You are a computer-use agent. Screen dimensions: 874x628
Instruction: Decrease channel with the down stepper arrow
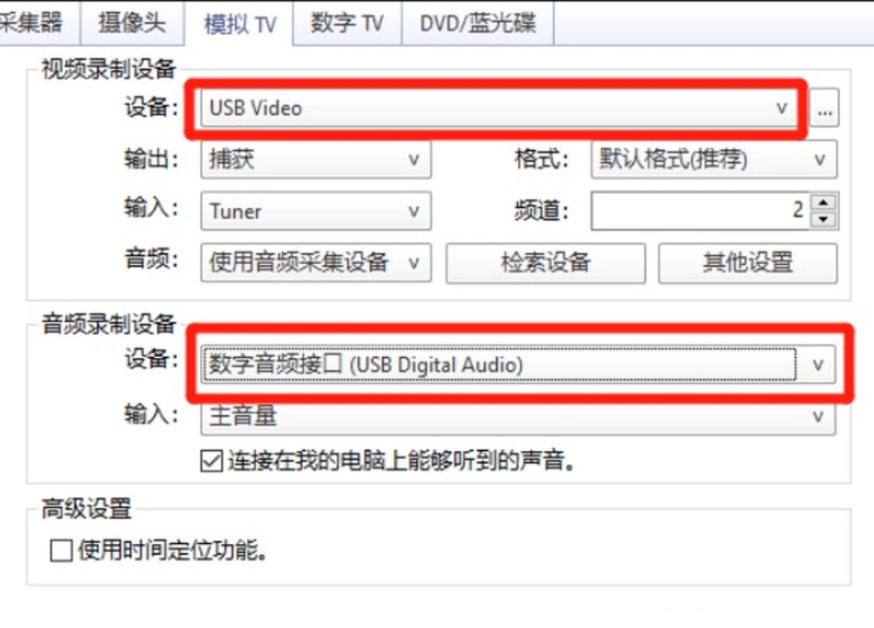click(x=824, y=220)
